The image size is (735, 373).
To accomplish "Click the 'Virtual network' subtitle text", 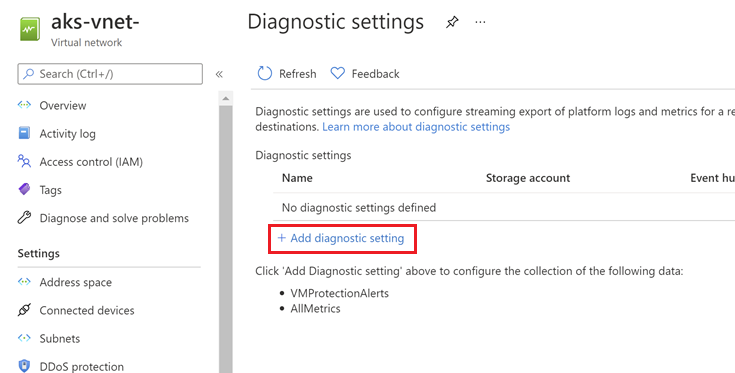I will (86, 42).
